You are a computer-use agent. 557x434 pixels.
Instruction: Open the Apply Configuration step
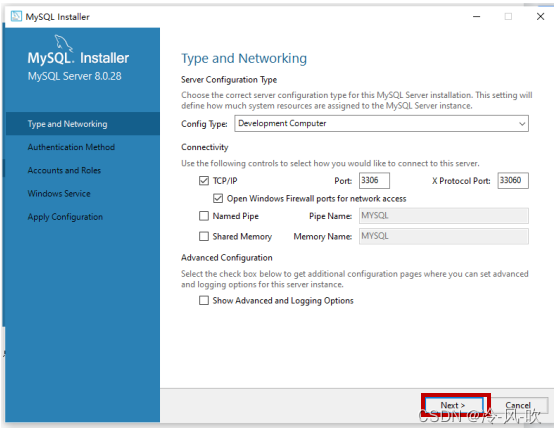(65, 217)
